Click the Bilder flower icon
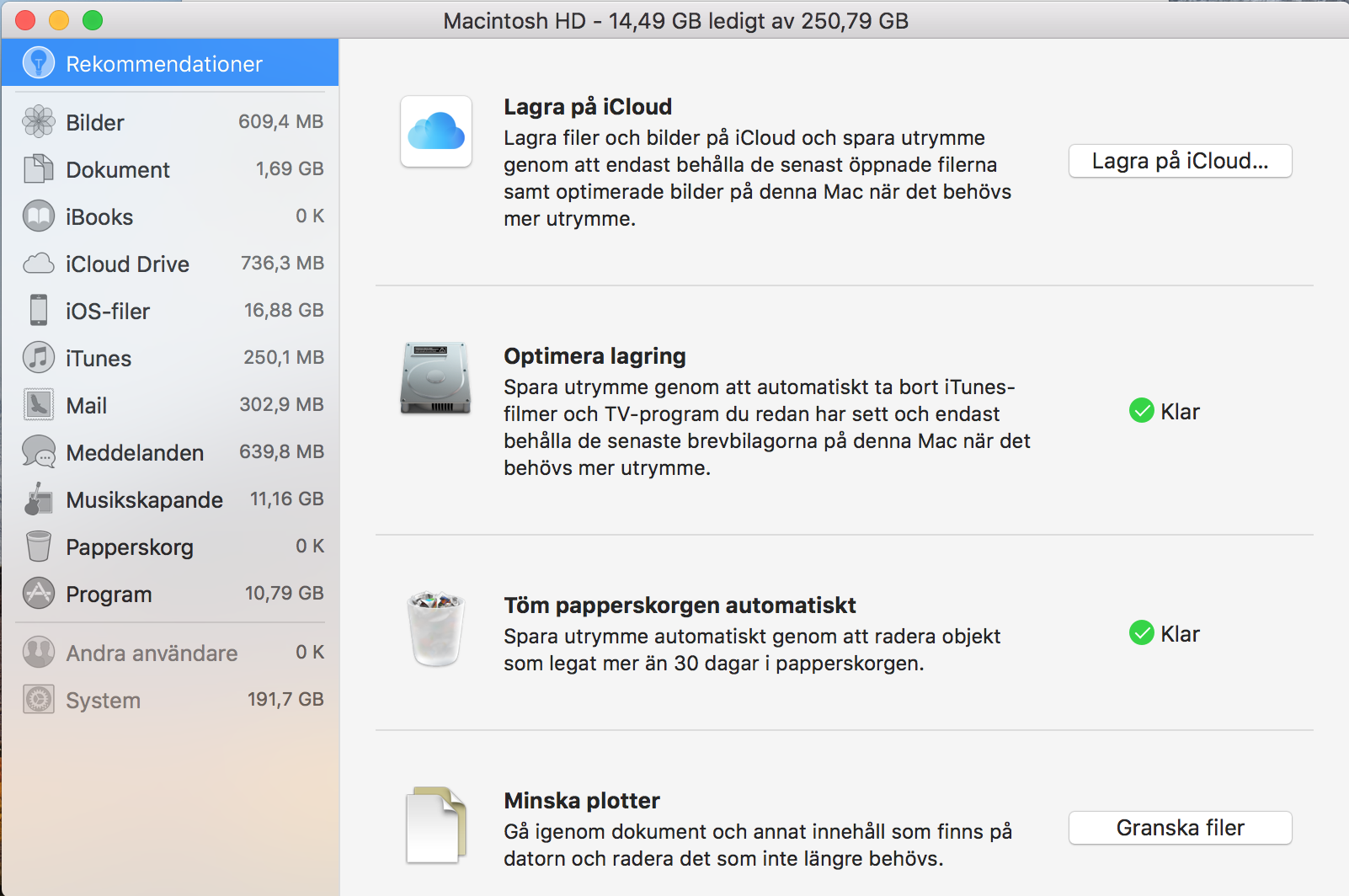This screenshot has height=896, width=1349. click(x=39, y=122)
